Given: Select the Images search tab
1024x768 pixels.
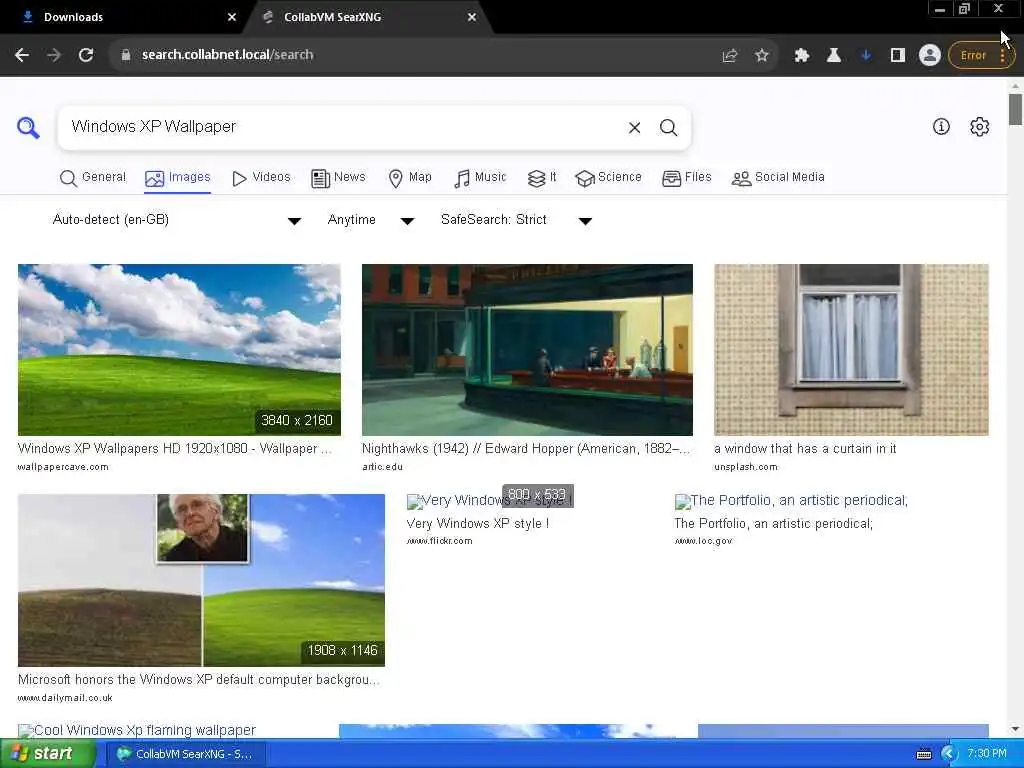Looking at the screenshot, I should 178,178.
